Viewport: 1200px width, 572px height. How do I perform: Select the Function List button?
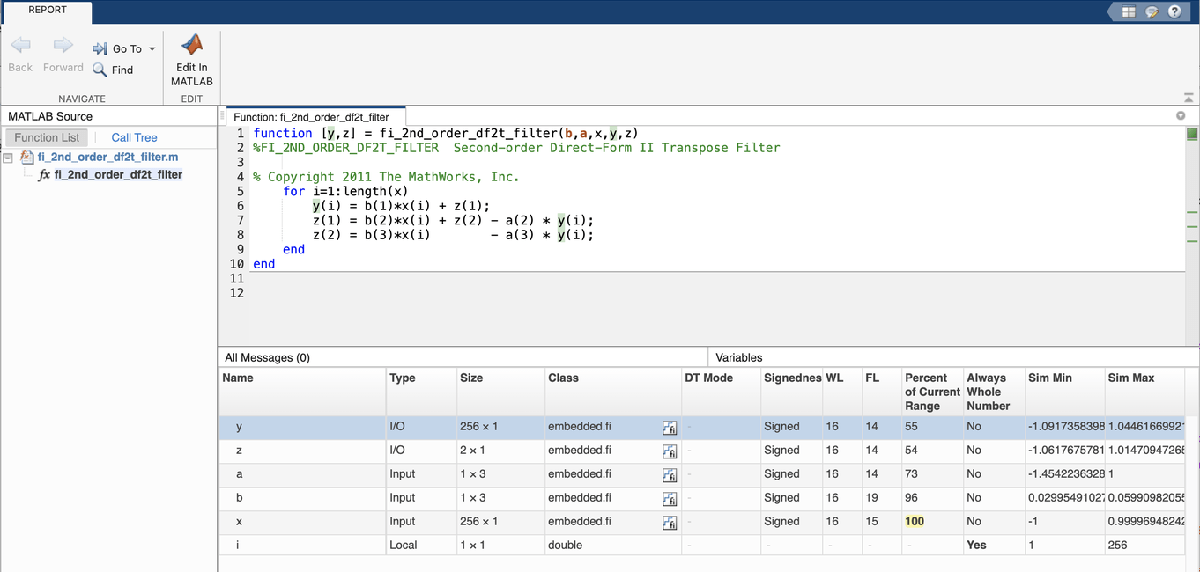(47, 138)
